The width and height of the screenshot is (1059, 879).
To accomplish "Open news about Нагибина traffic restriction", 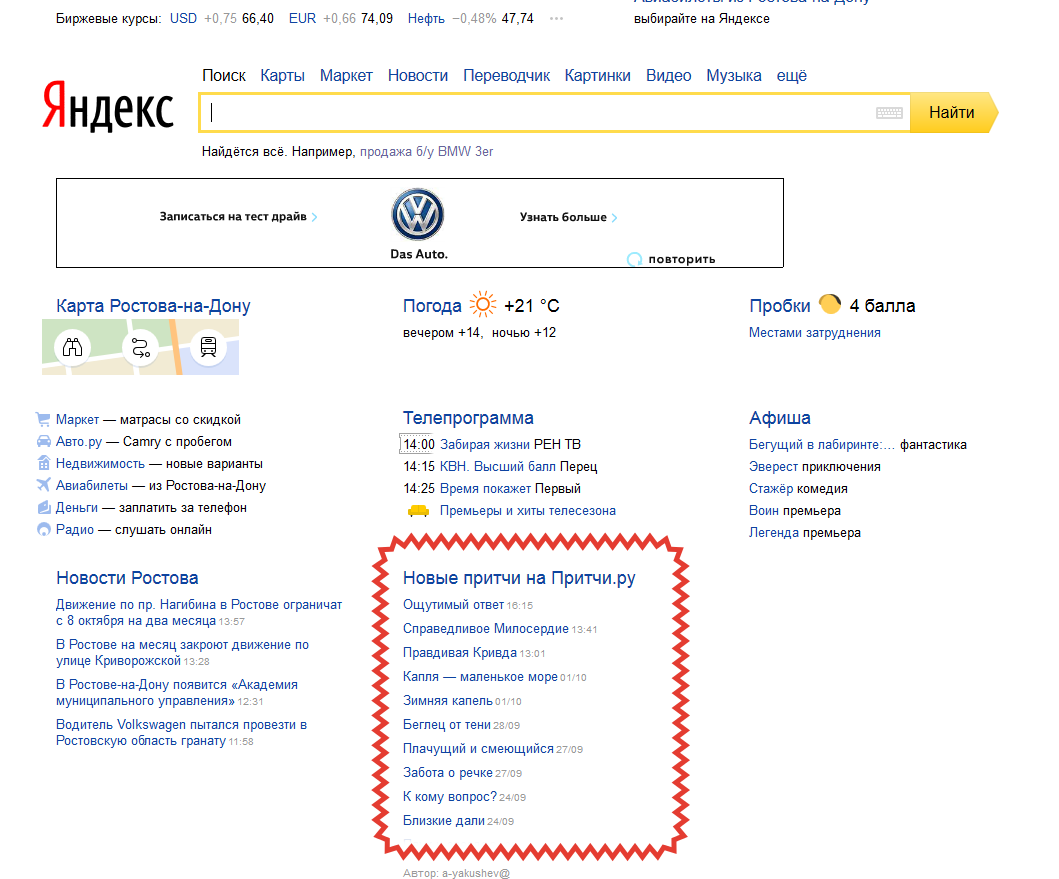I will 199,613.
